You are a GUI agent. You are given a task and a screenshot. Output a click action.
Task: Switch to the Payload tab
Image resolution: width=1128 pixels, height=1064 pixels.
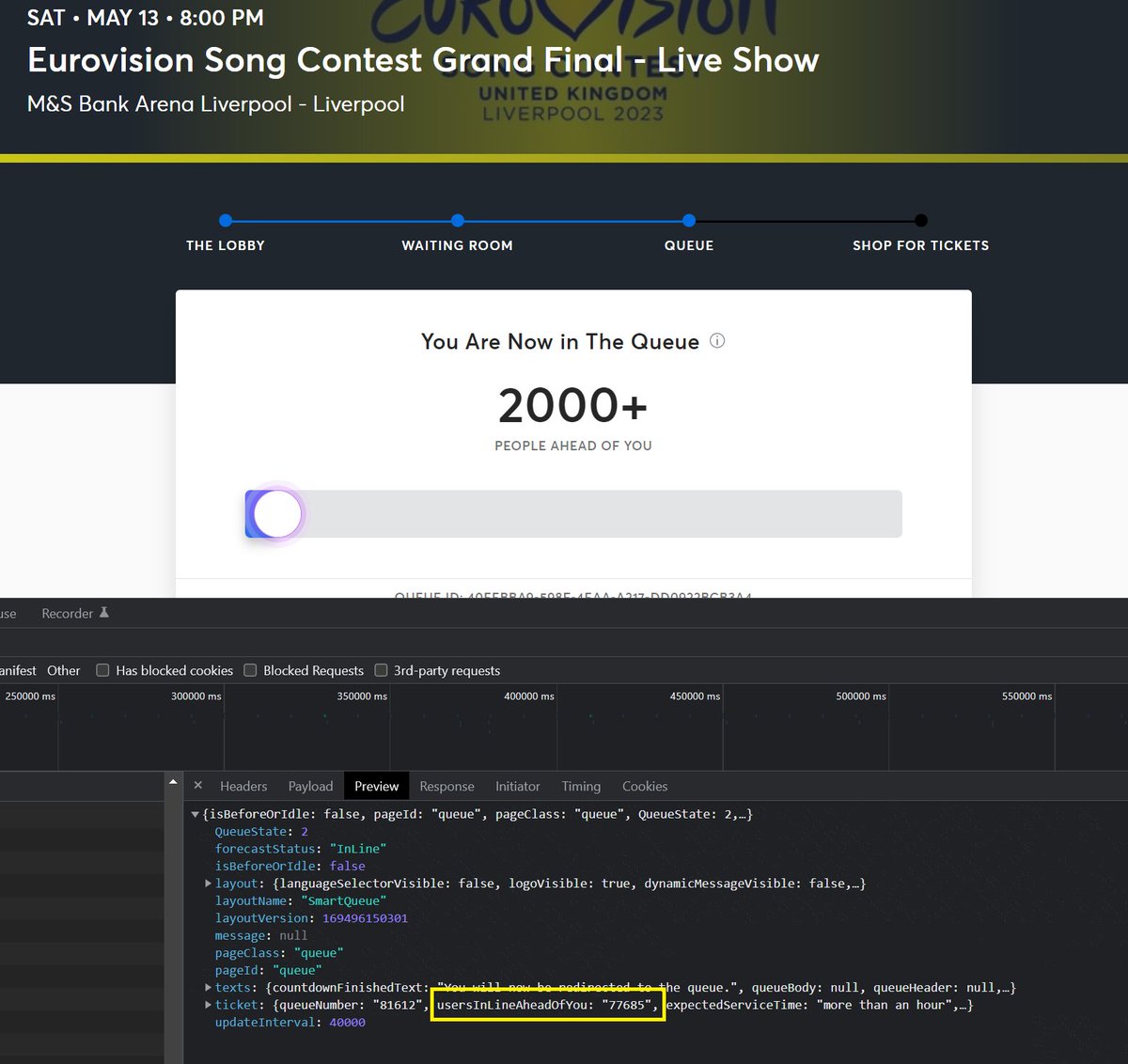click(310, 786)
